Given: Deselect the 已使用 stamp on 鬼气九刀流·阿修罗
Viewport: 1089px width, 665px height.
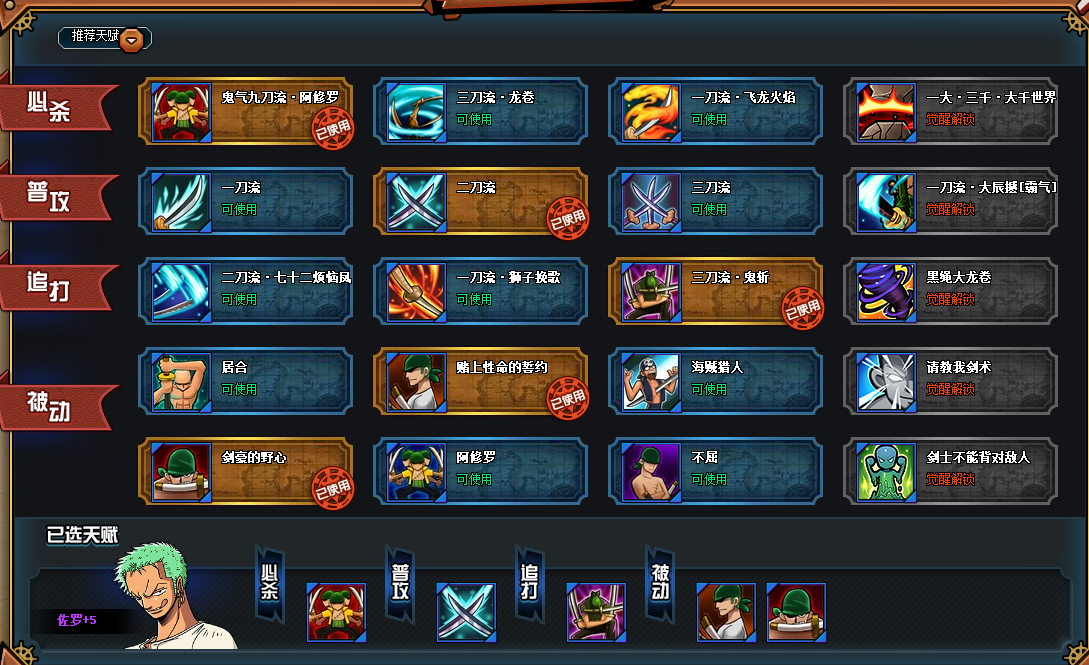Looking at the screenshot, I should [x=333, y=128].
